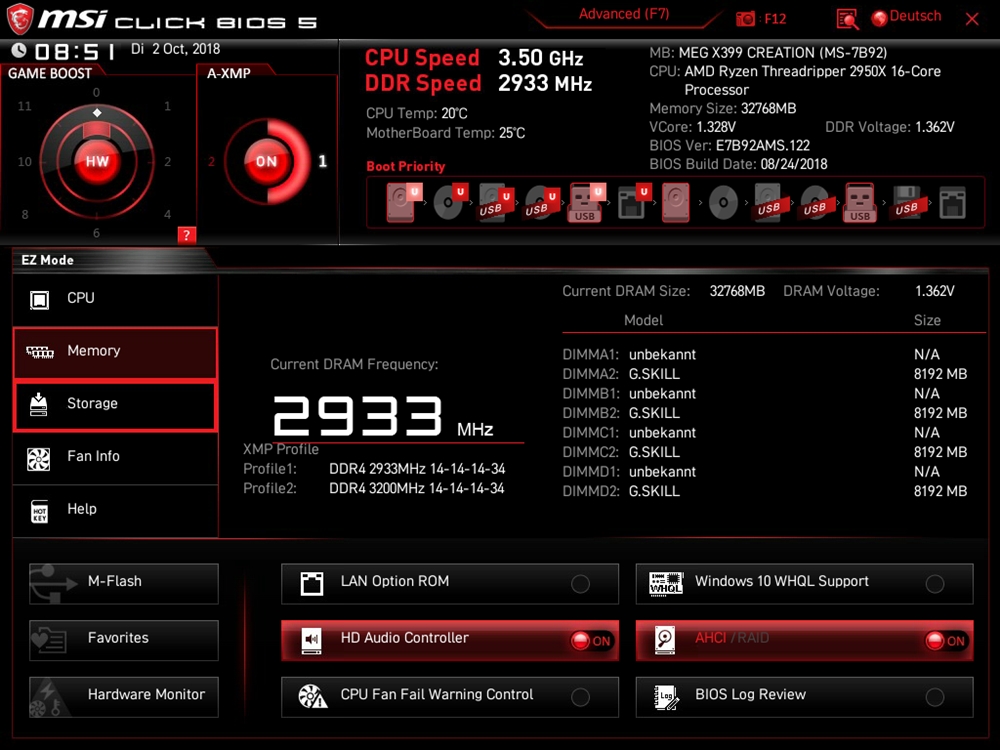Disable the HD Audio Controller
The width and height of the screenshot is (1000, 750).
click(591, 641)
